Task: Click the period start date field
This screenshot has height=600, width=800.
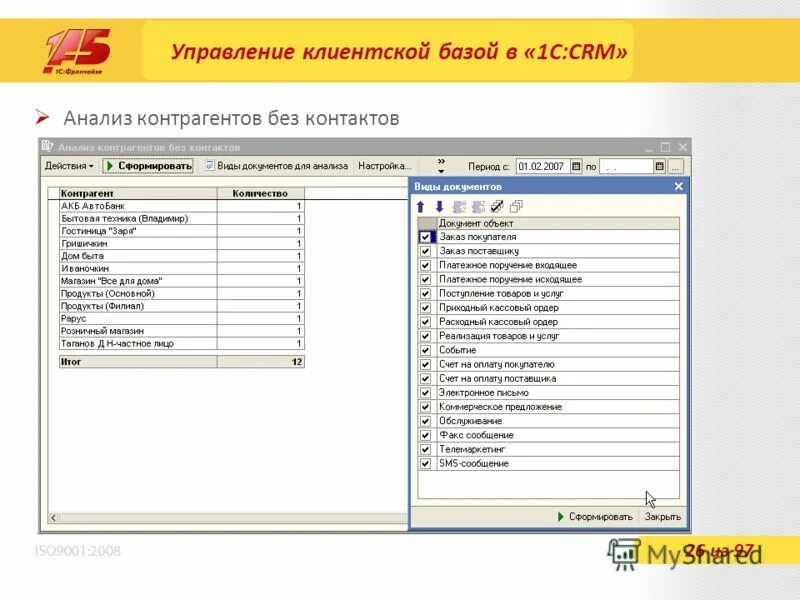Action: point(543,166)
